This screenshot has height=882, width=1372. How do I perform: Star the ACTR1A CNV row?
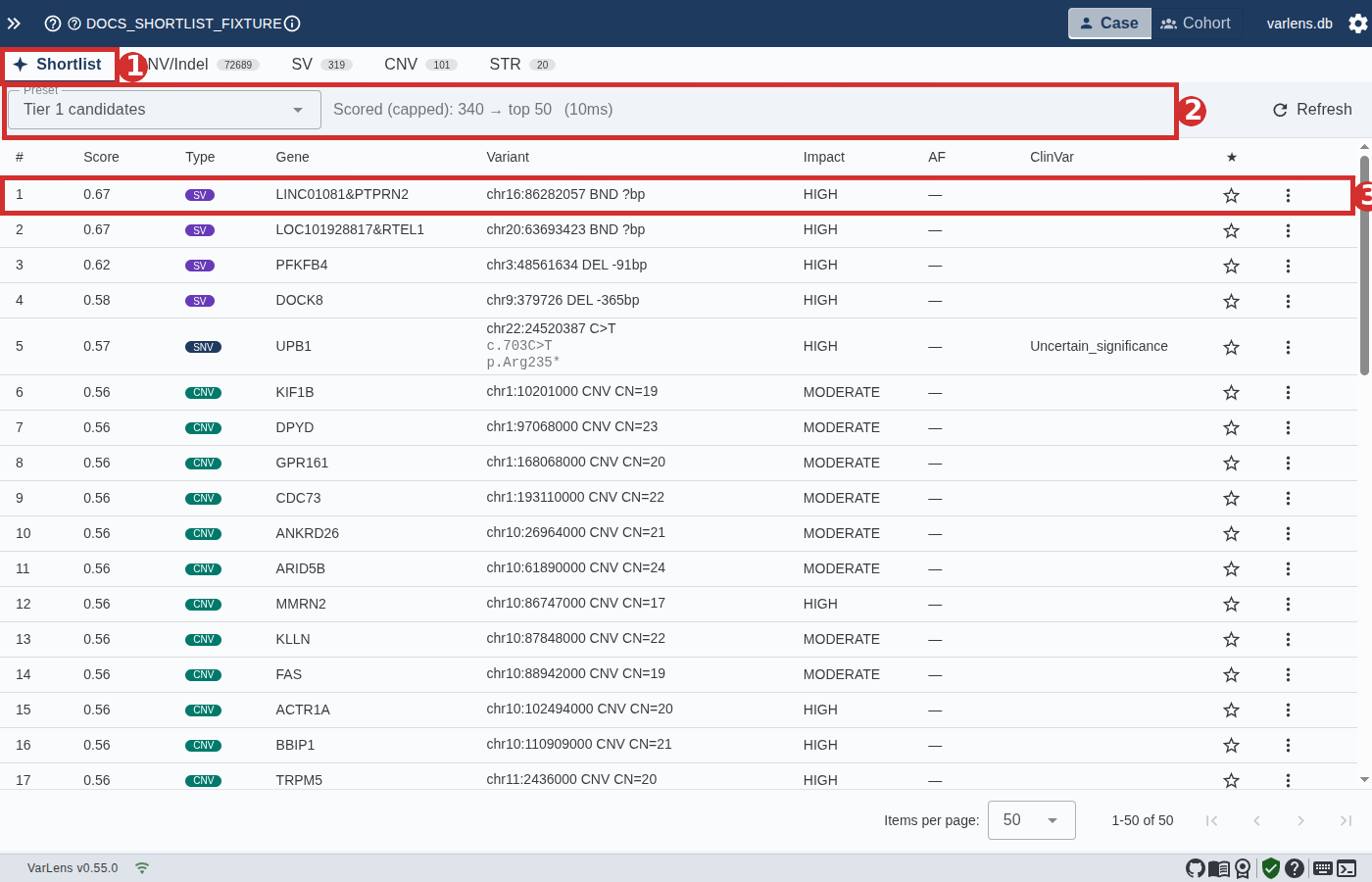point(1231,710)
